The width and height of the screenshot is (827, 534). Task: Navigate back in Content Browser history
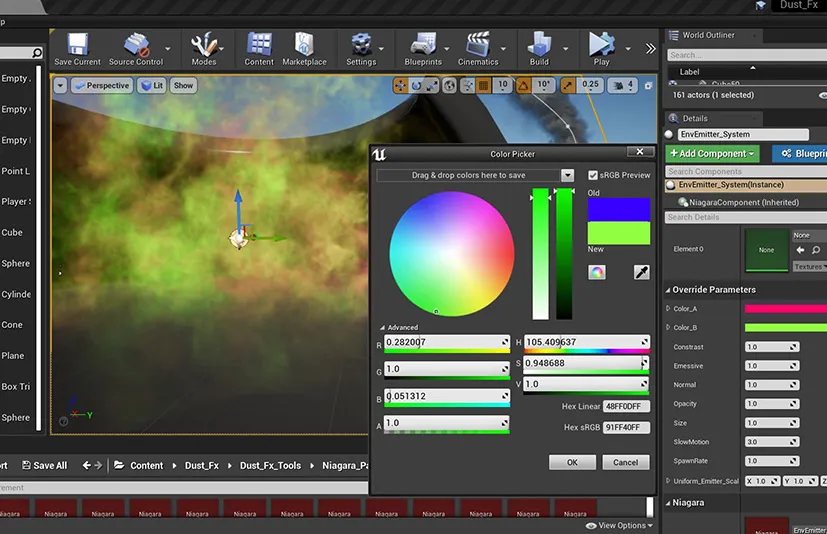[x=86, y=465]
